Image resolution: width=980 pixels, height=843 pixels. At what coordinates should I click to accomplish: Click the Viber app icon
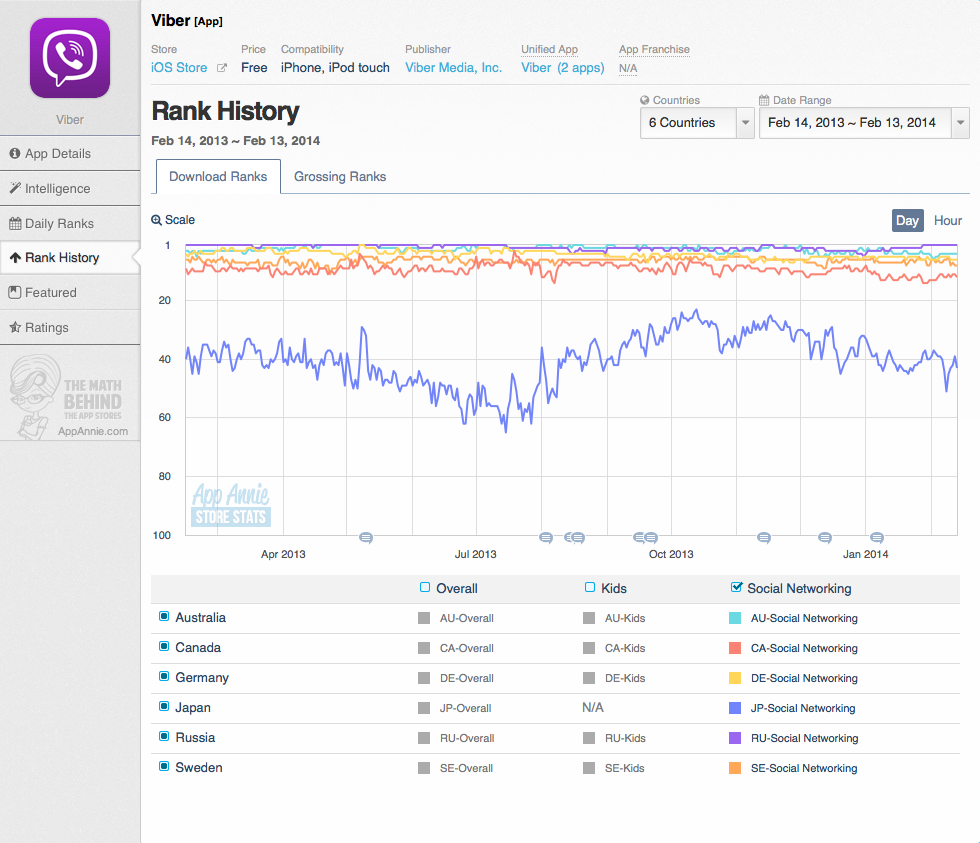coord(70,57)
